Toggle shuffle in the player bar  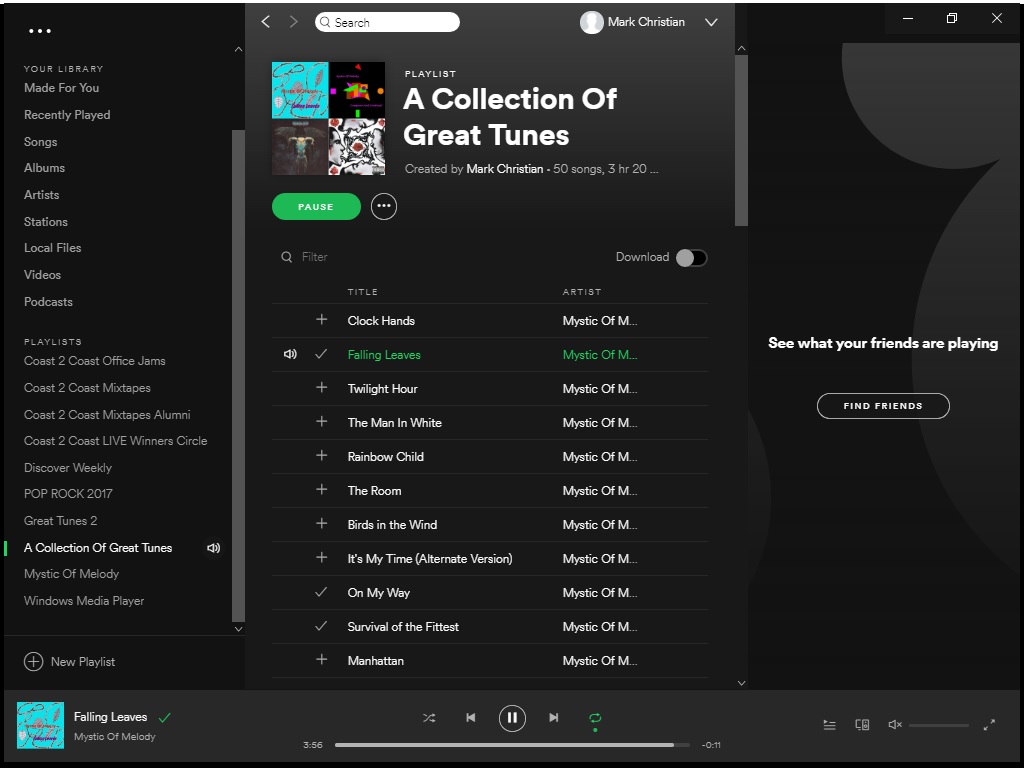[x=429, y=718]
